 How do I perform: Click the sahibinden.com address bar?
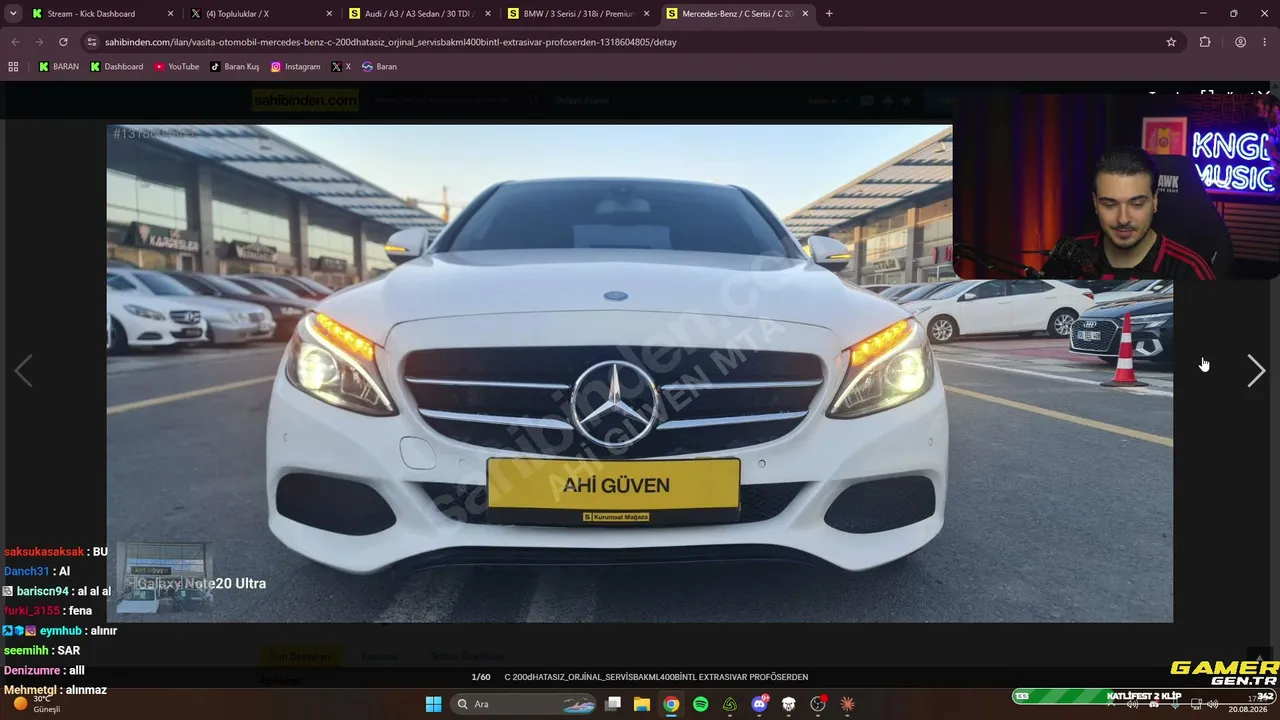click(x=630, y=42)
